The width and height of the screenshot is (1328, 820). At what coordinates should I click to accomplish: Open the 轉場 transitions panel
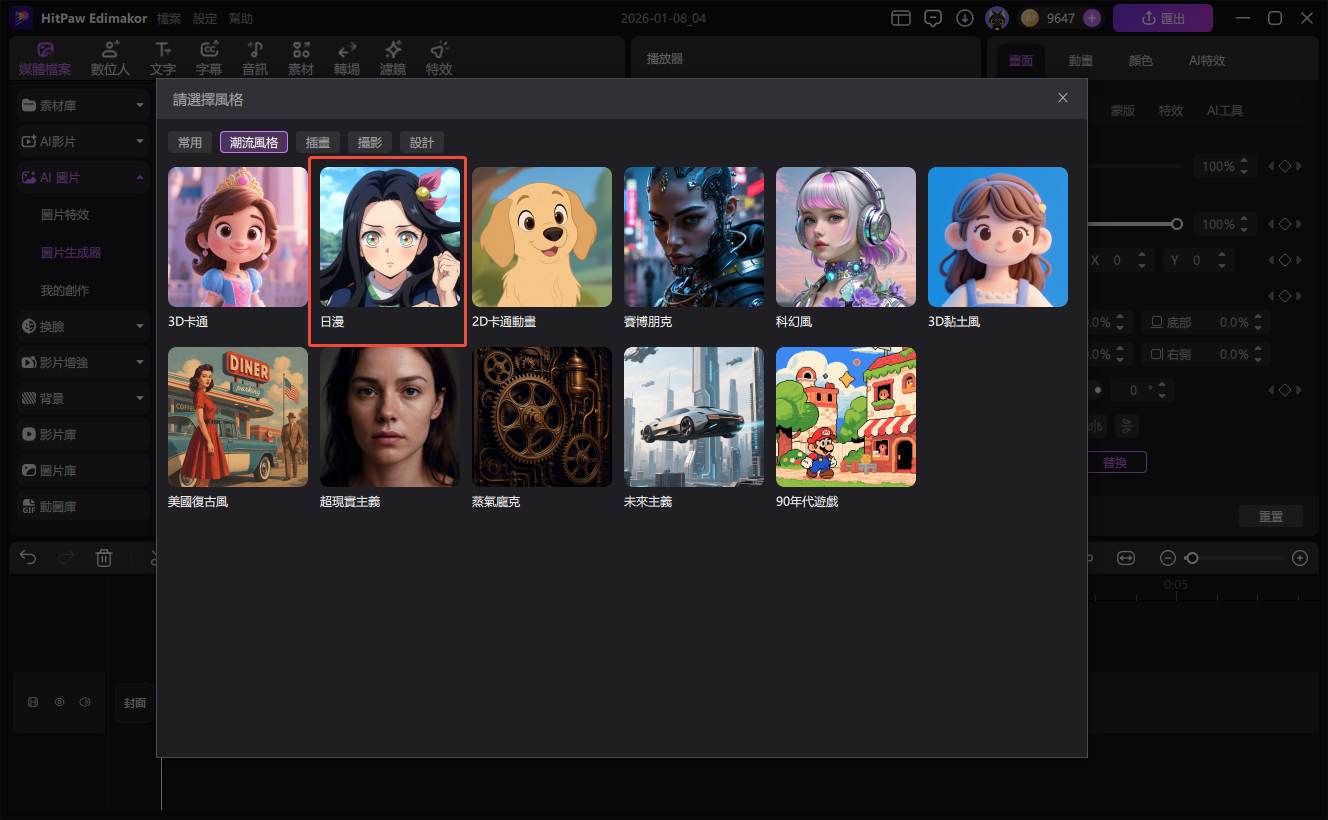[x=347, y=58]
